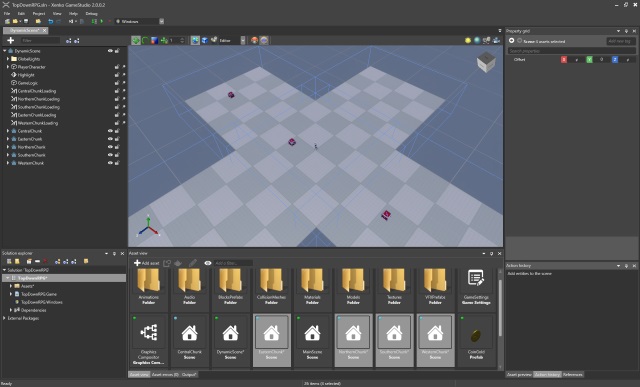Expand the CentralChunk scene node
Image resolution: width=640 pixels, height=387 pixels.
tap(8, 131)
